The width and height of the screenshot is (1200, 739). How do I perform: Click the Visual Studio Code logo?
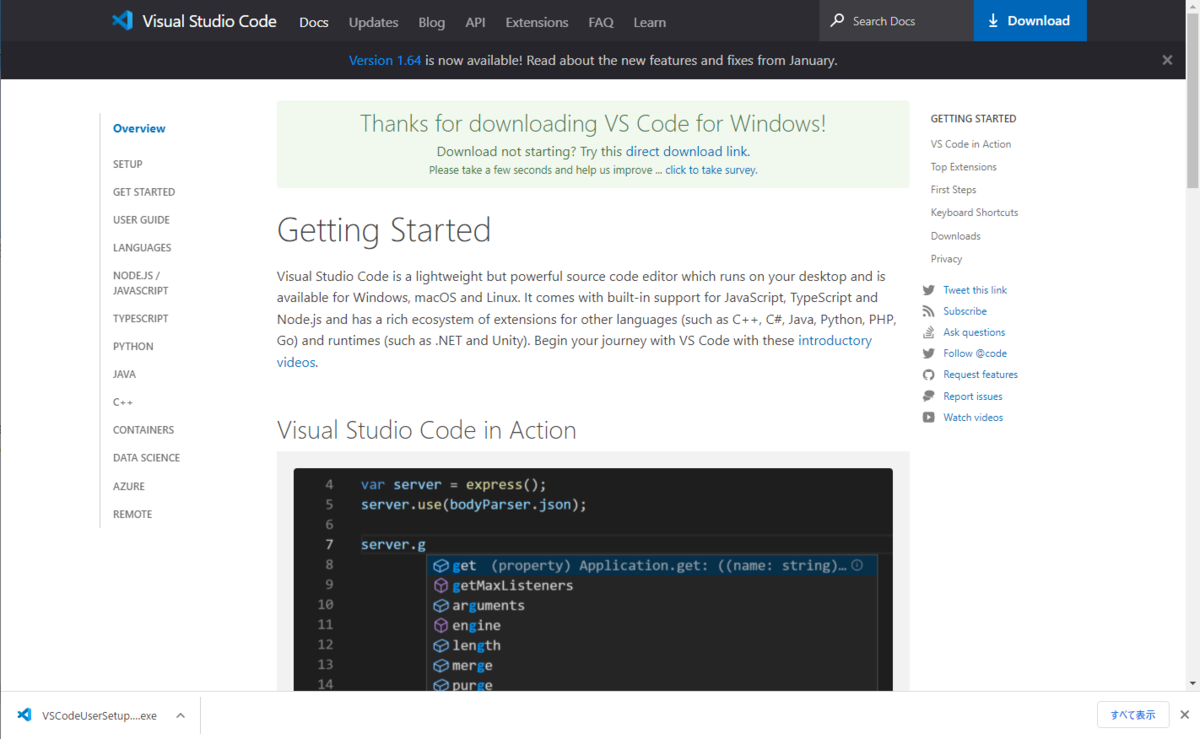pos(123,20)
